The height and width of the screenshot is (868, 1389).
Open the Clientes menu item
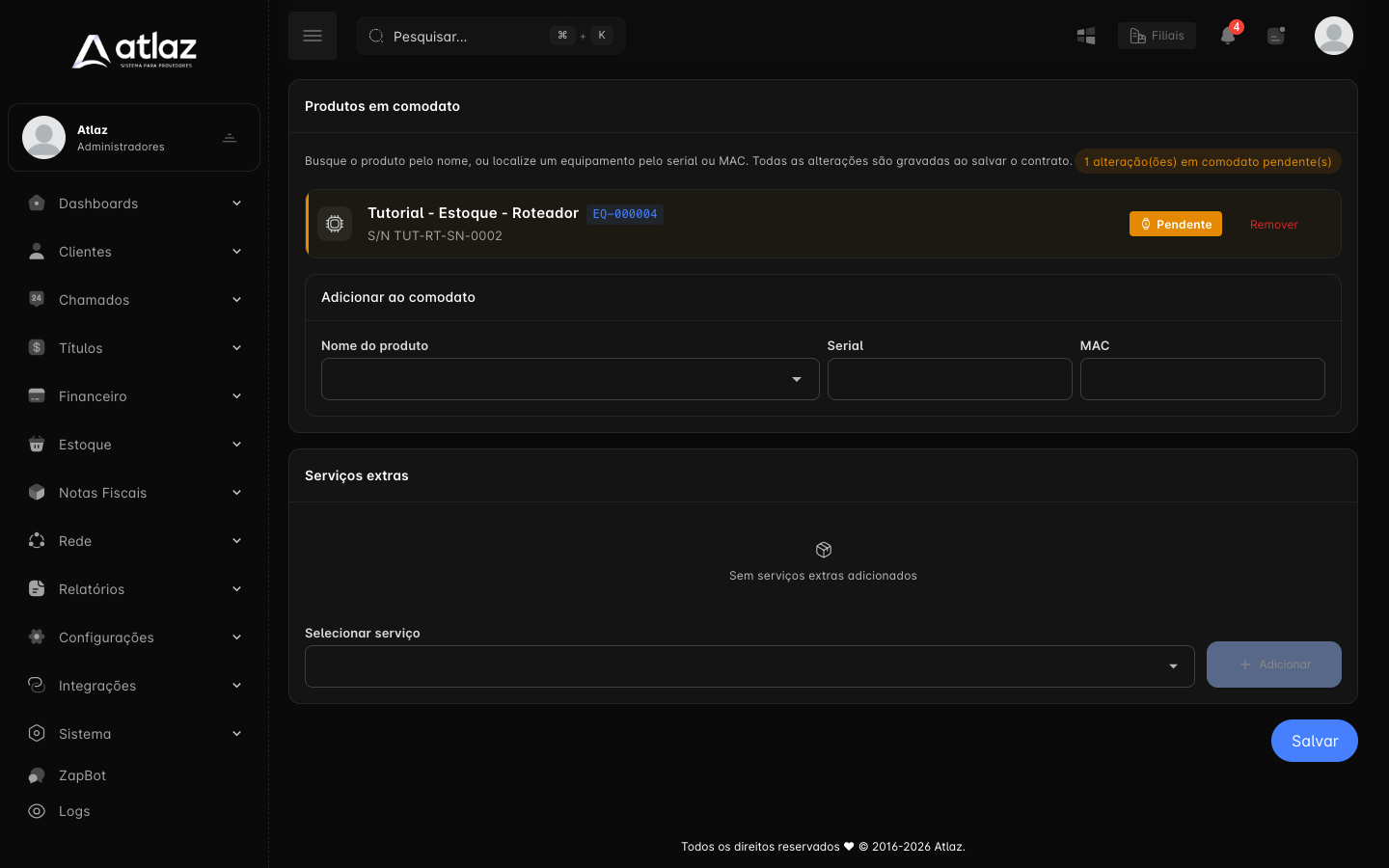[134, 252]
